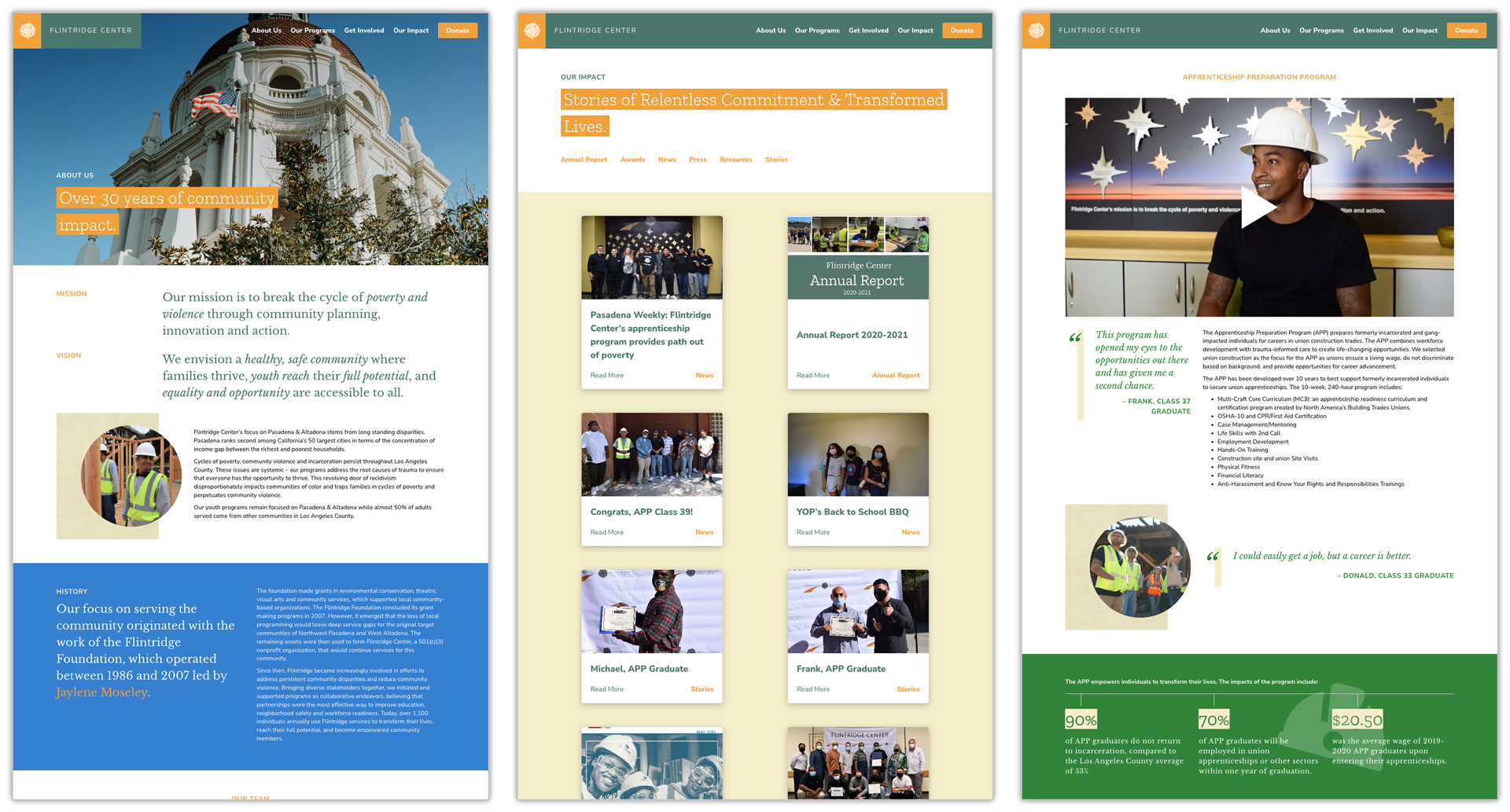
Task: Open Get Involved menu on About page
Action: click(x=364, y=31)
